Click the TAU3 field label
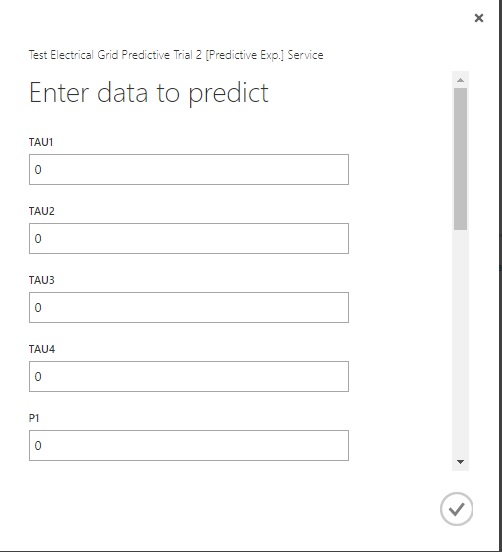 (x=42, y=280)
